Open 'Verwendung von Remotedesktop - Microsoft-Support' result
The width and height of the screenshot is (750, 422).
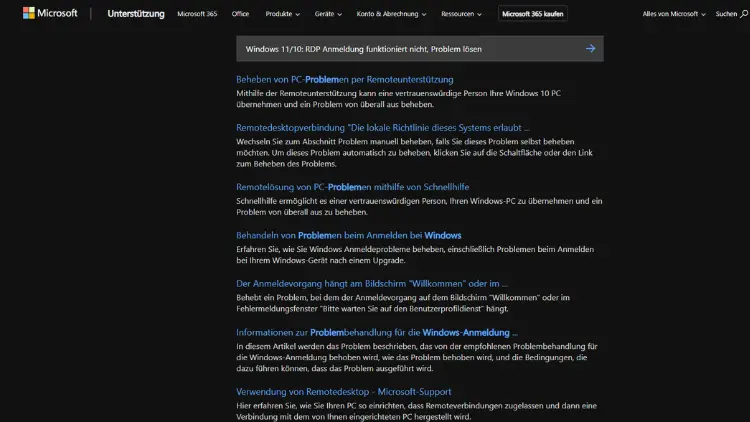point(343,392)
